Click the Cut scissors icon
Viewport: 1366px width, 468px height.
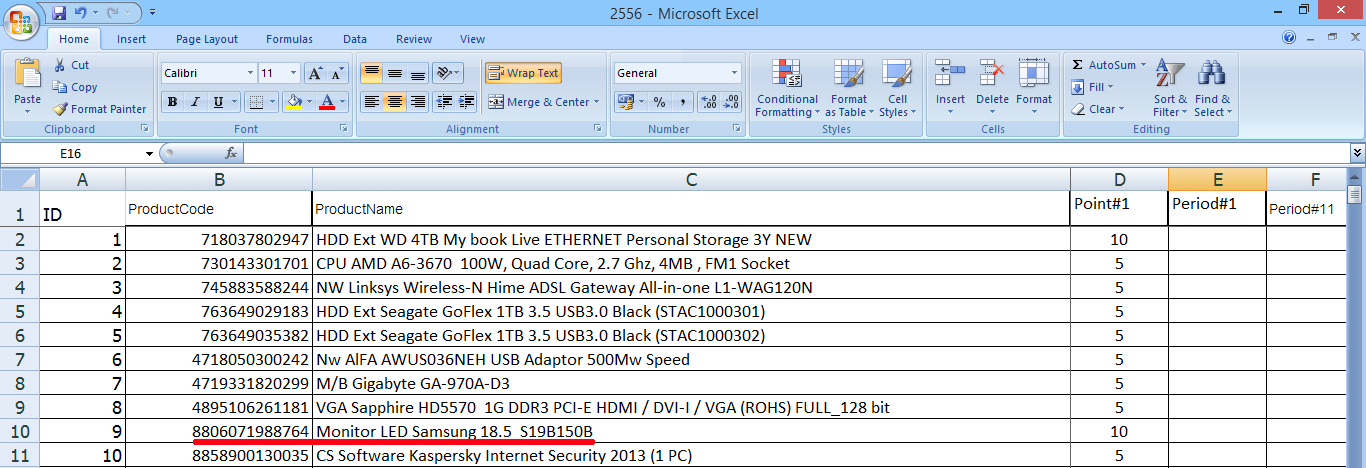[60, 65]
